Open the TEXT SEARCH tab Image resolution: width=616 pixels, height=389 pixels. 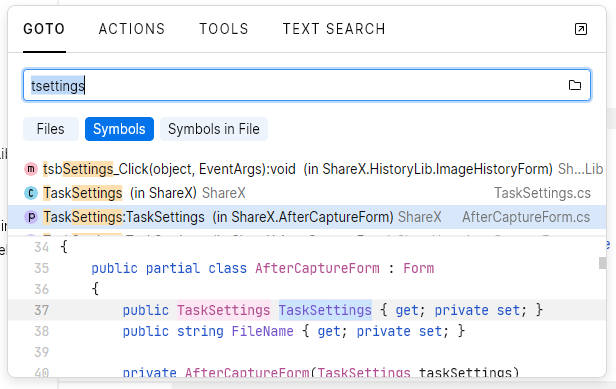click(334, 29)
